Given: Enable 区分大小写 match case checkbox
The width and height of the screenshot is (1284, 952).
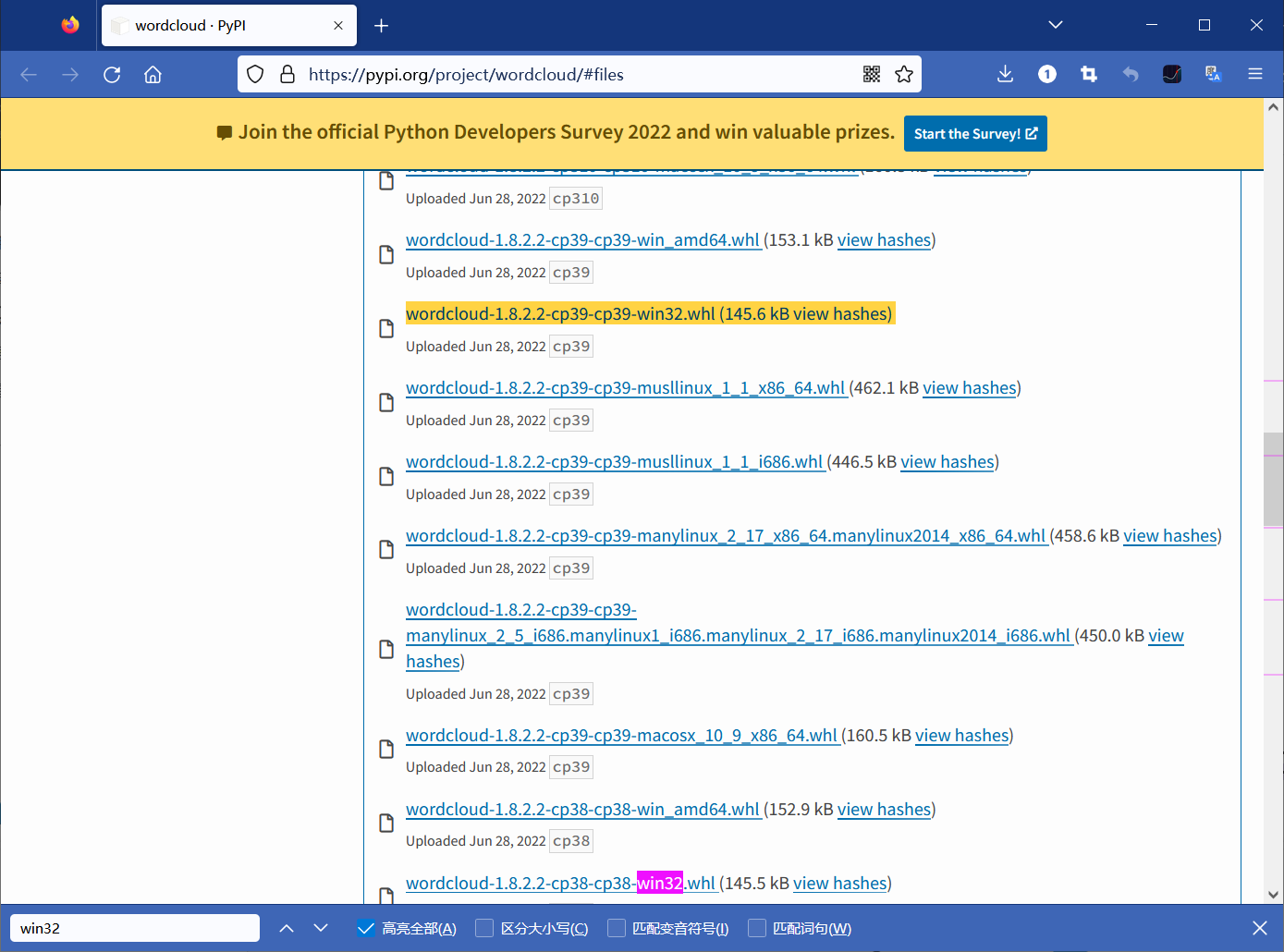Looking at the screenshot, I should (x=484, y=928).
